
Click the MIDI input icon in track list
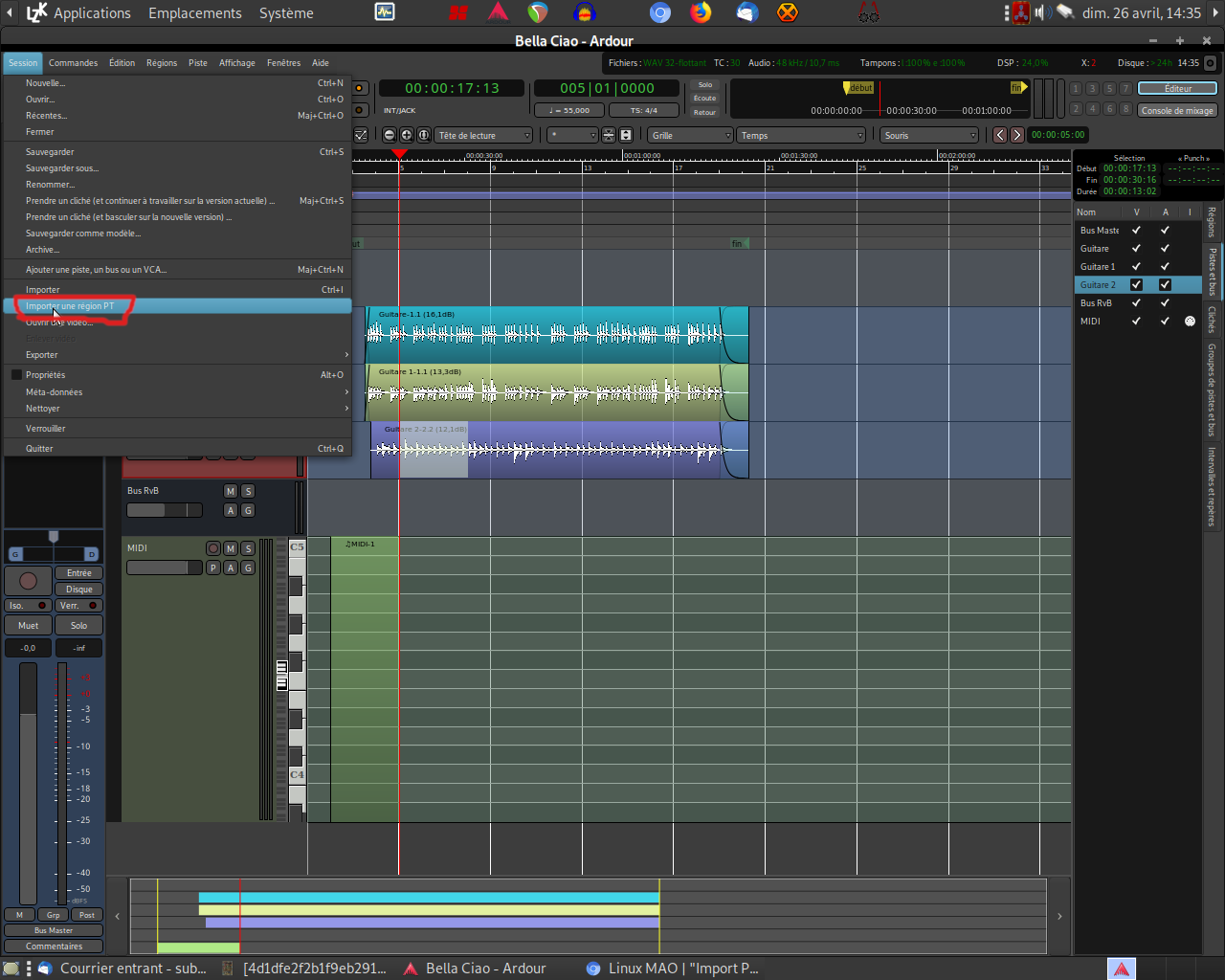tap(1190, 322)
